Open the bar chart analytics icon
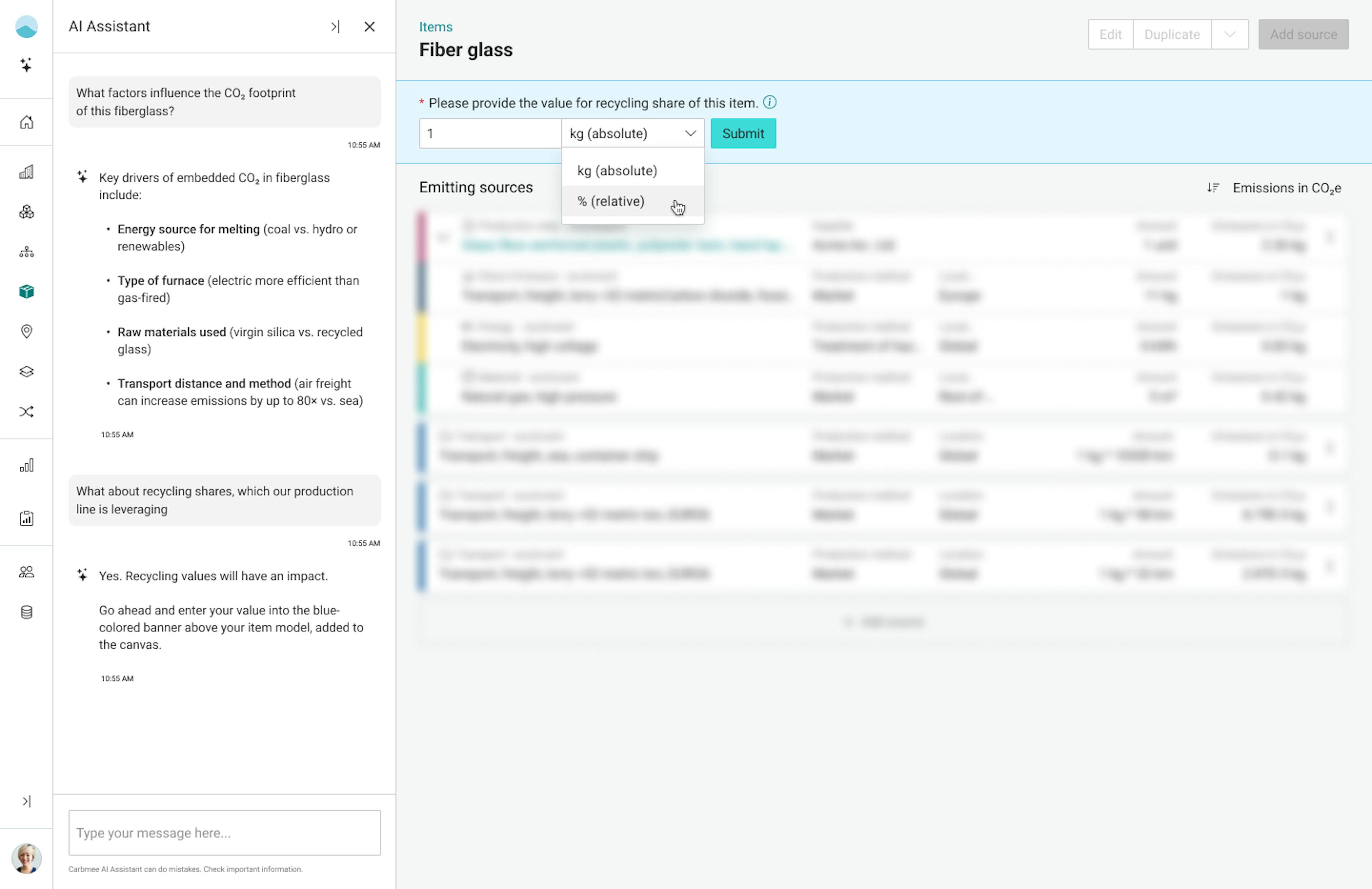The width and height of the screenshot is (1372, 889). [26, 465]
